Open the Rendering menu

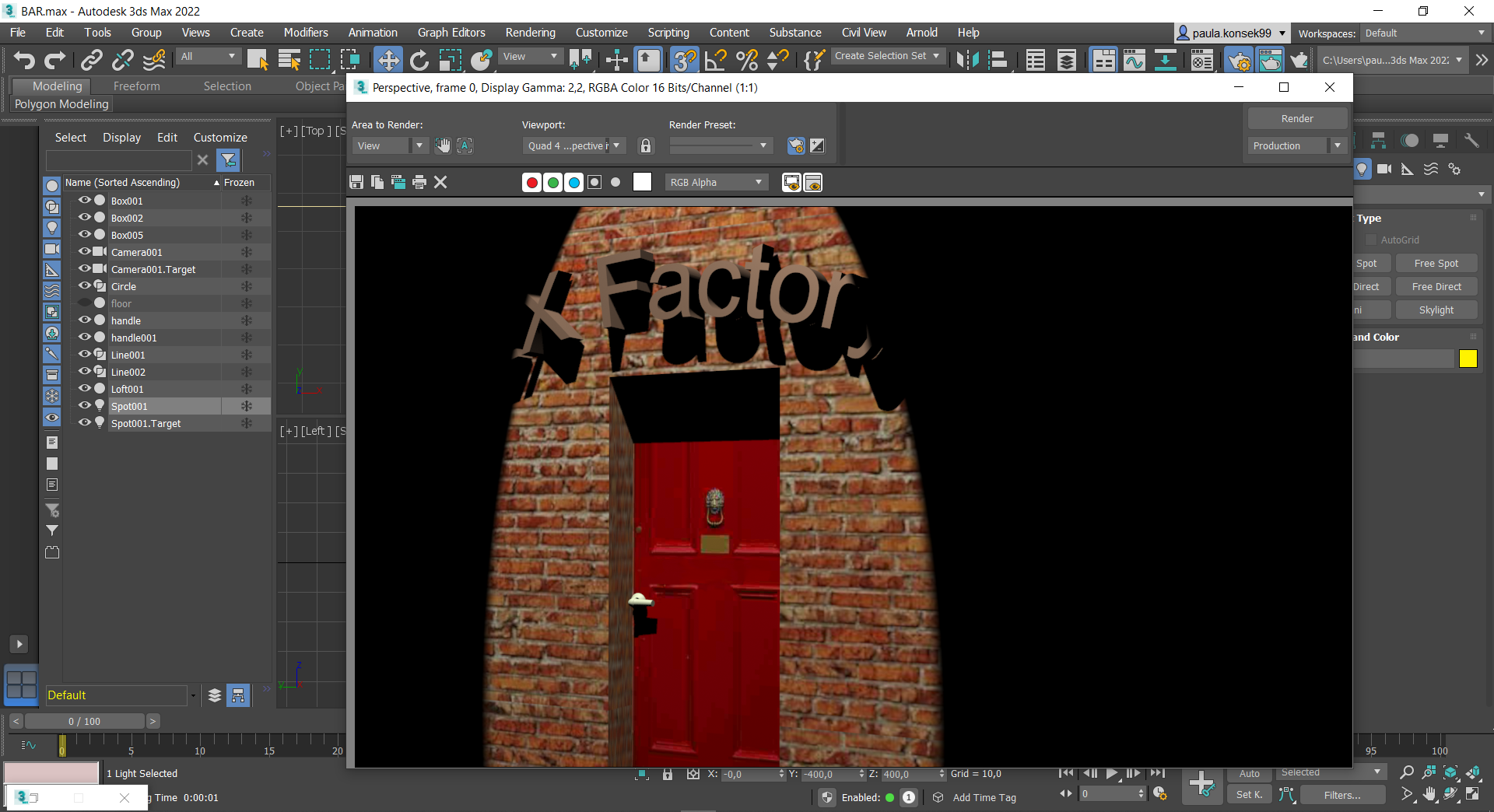(530, 33)
